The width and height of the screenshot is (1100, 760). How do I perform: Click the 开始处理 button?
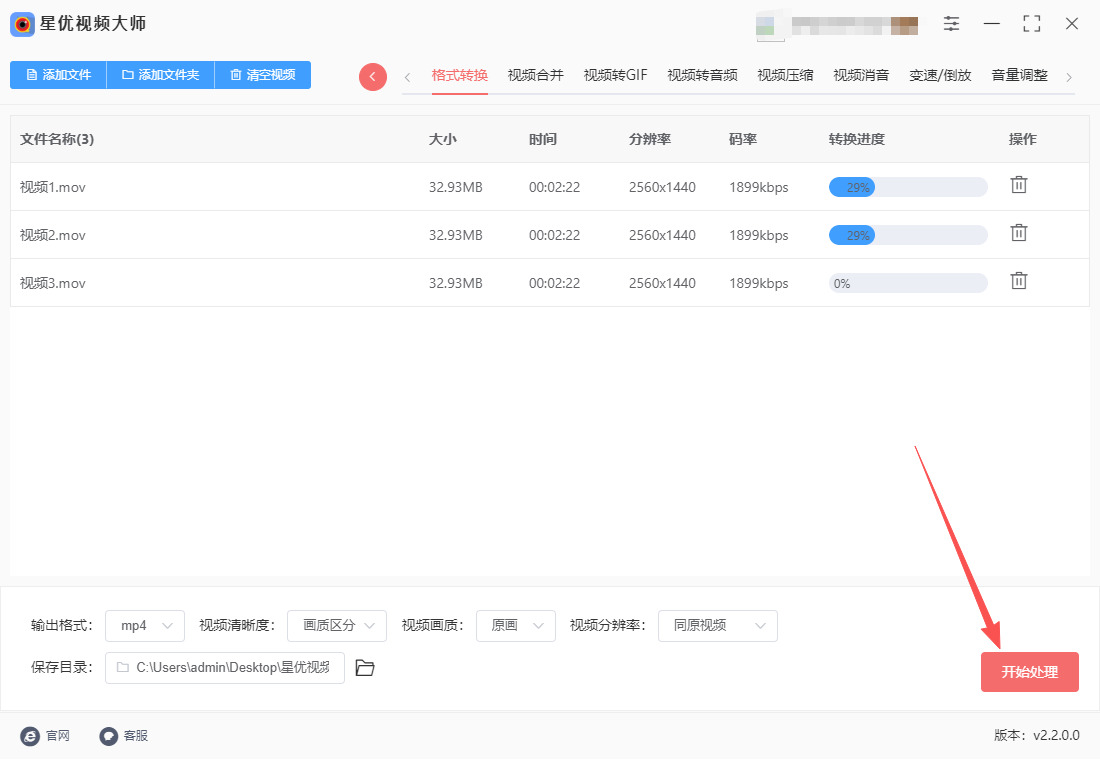pyautogui.click(x=1029, y=672)
